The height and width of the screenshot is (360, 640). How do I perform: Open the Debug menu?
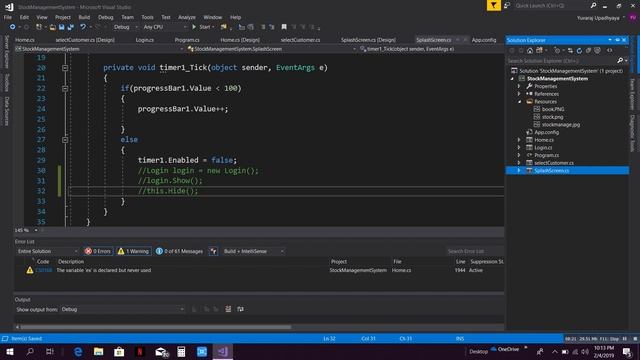point(105,17)
